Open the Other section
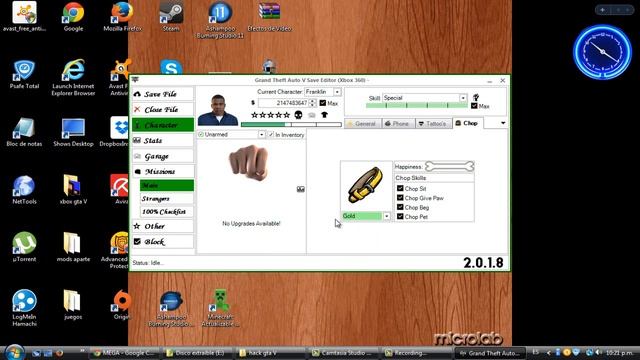This screenshot has width=640, height=360. pos(162,226)
